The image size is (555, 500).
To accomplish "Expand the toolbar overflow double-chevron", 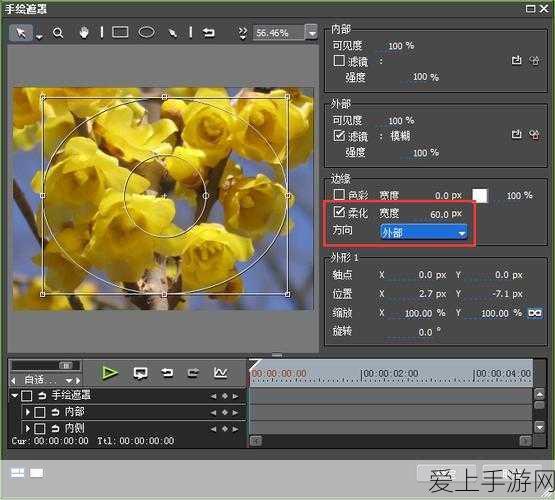I will 242,33.
